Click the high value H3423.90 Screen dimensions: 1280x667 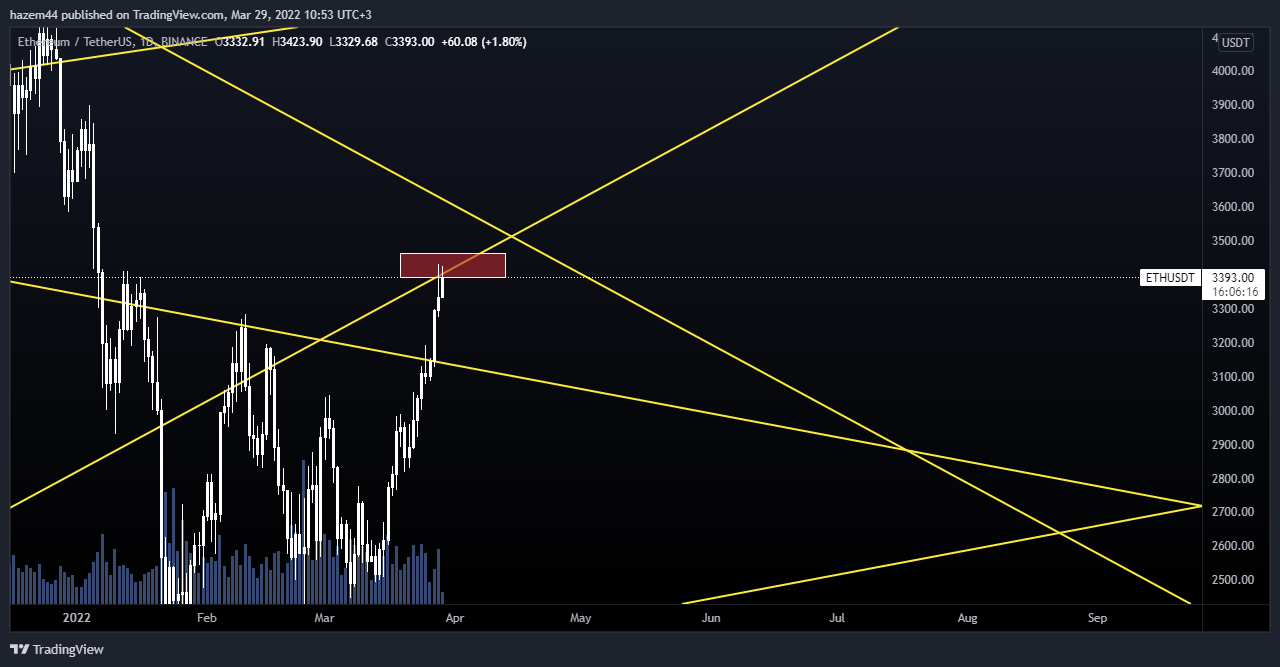click(x=296, y=42)
